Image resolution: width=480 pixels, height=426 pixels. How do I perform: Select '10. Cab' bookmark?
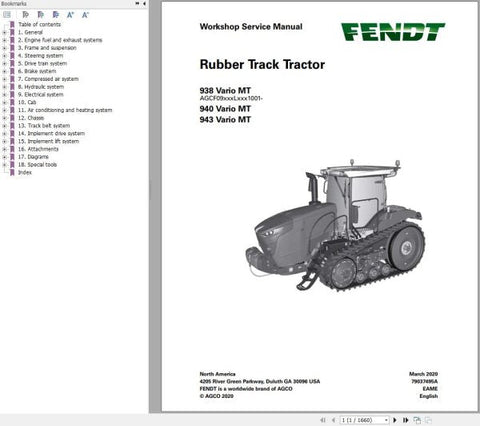click(x=27, y=102)
